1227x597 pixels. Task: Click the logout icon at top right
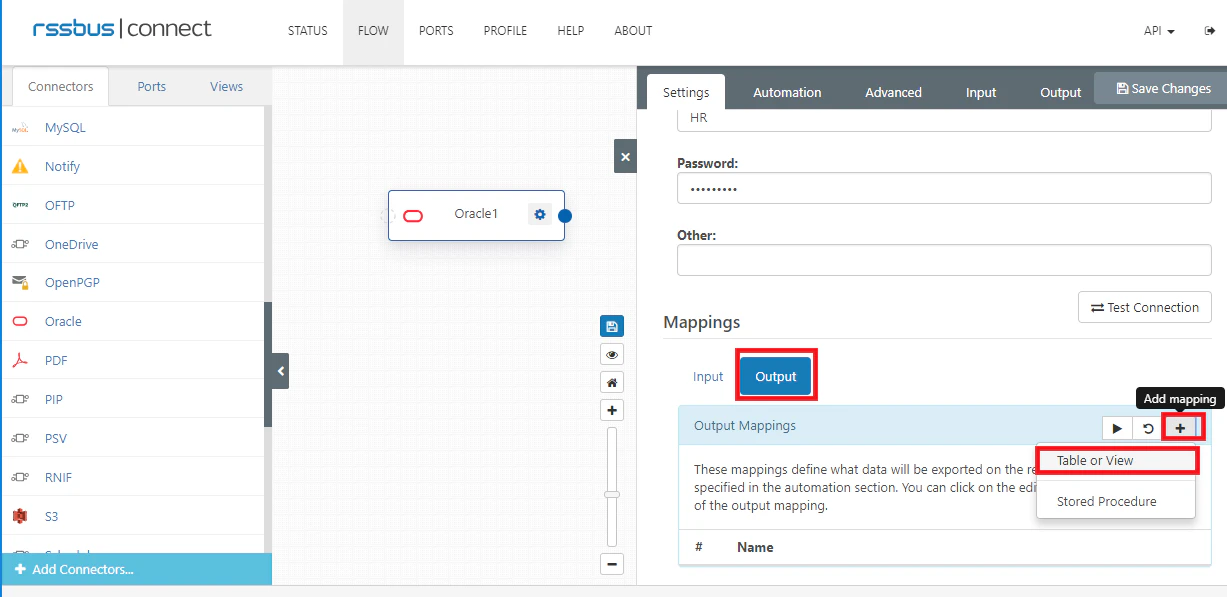(1209, 31)
